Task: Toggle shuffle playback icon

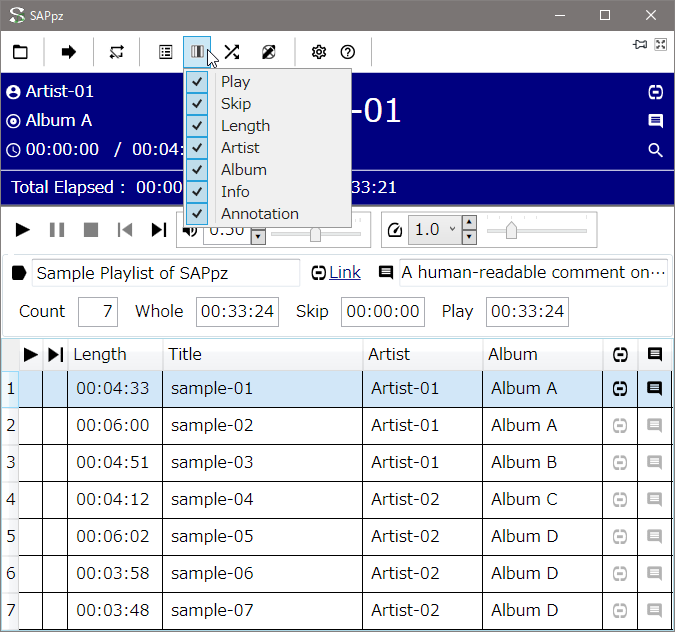Action: click(232, 52)
